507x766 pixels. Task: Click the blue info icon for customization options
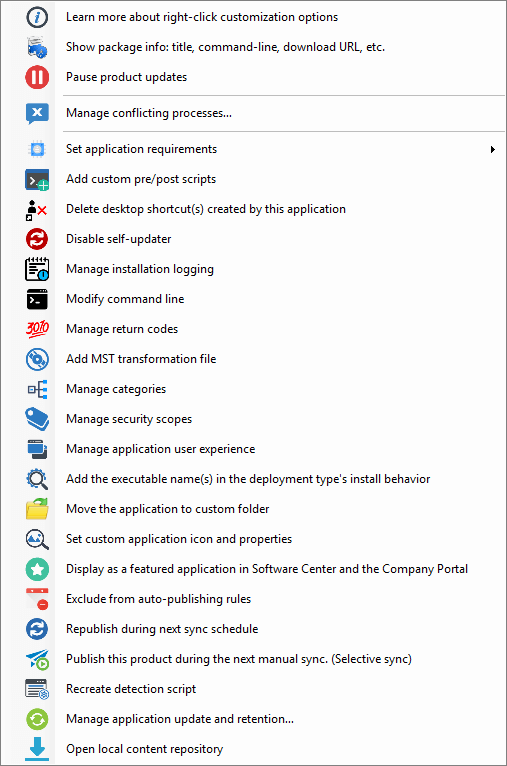[x=37, y=17]
